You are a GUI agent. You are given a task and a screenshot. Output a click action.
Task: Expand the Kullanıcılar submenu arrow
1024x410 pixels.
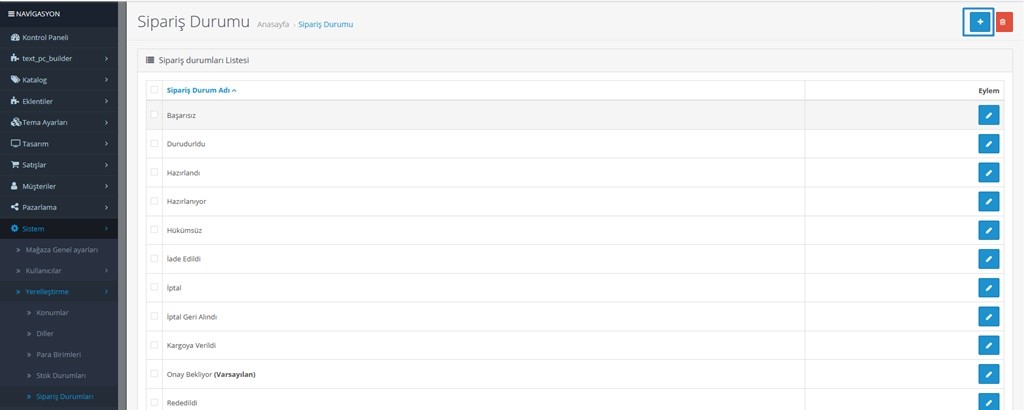tap(106, 270)
